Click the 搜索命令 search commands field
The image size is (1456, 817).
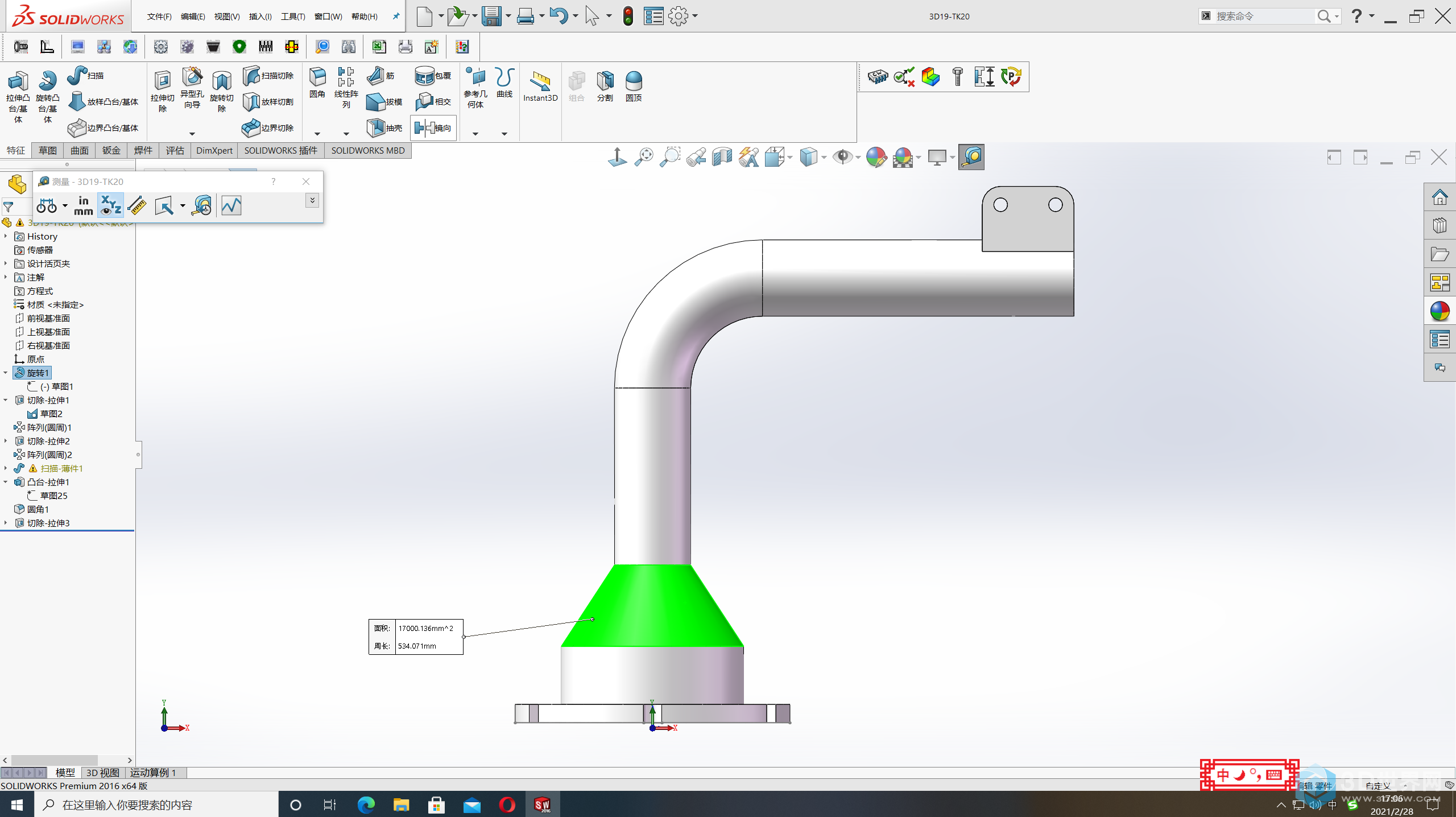tap(1264, 16)
